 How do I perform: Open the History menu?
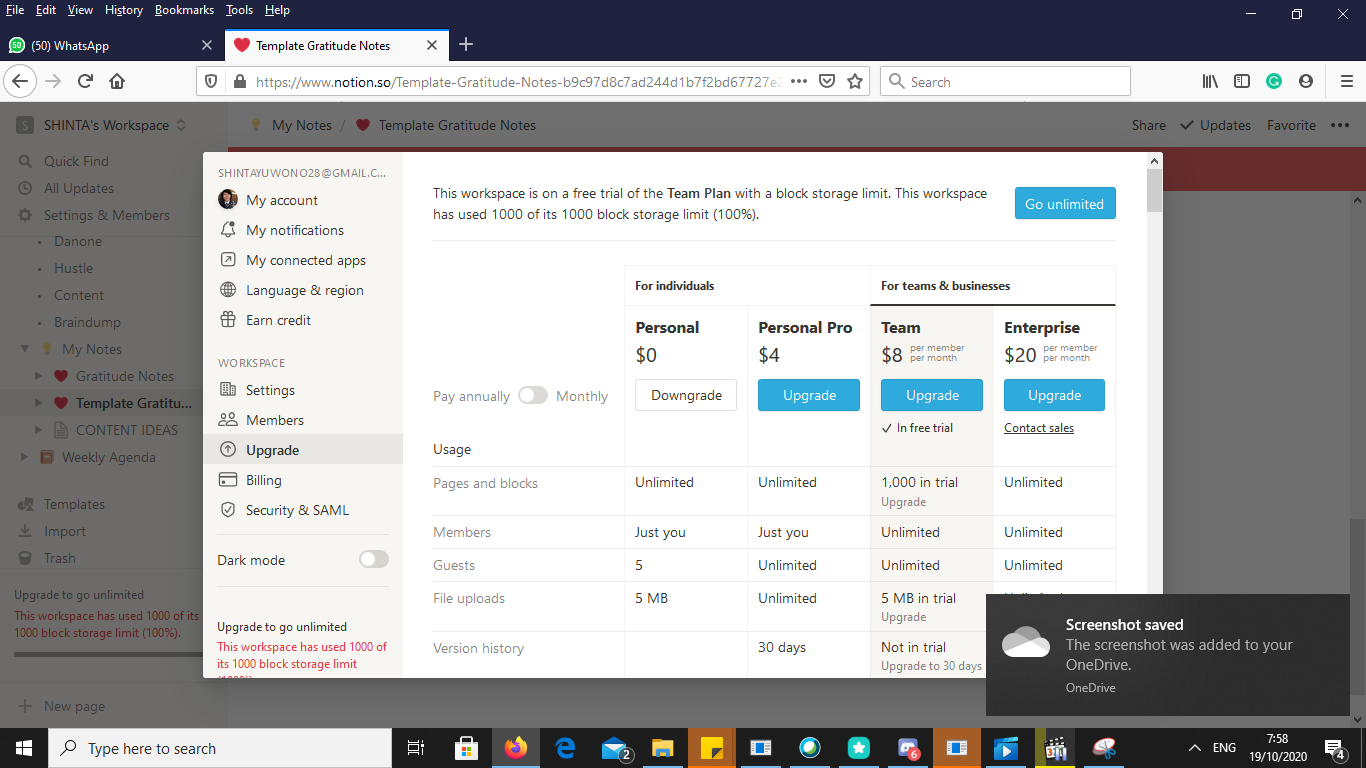tap(123, 10)
